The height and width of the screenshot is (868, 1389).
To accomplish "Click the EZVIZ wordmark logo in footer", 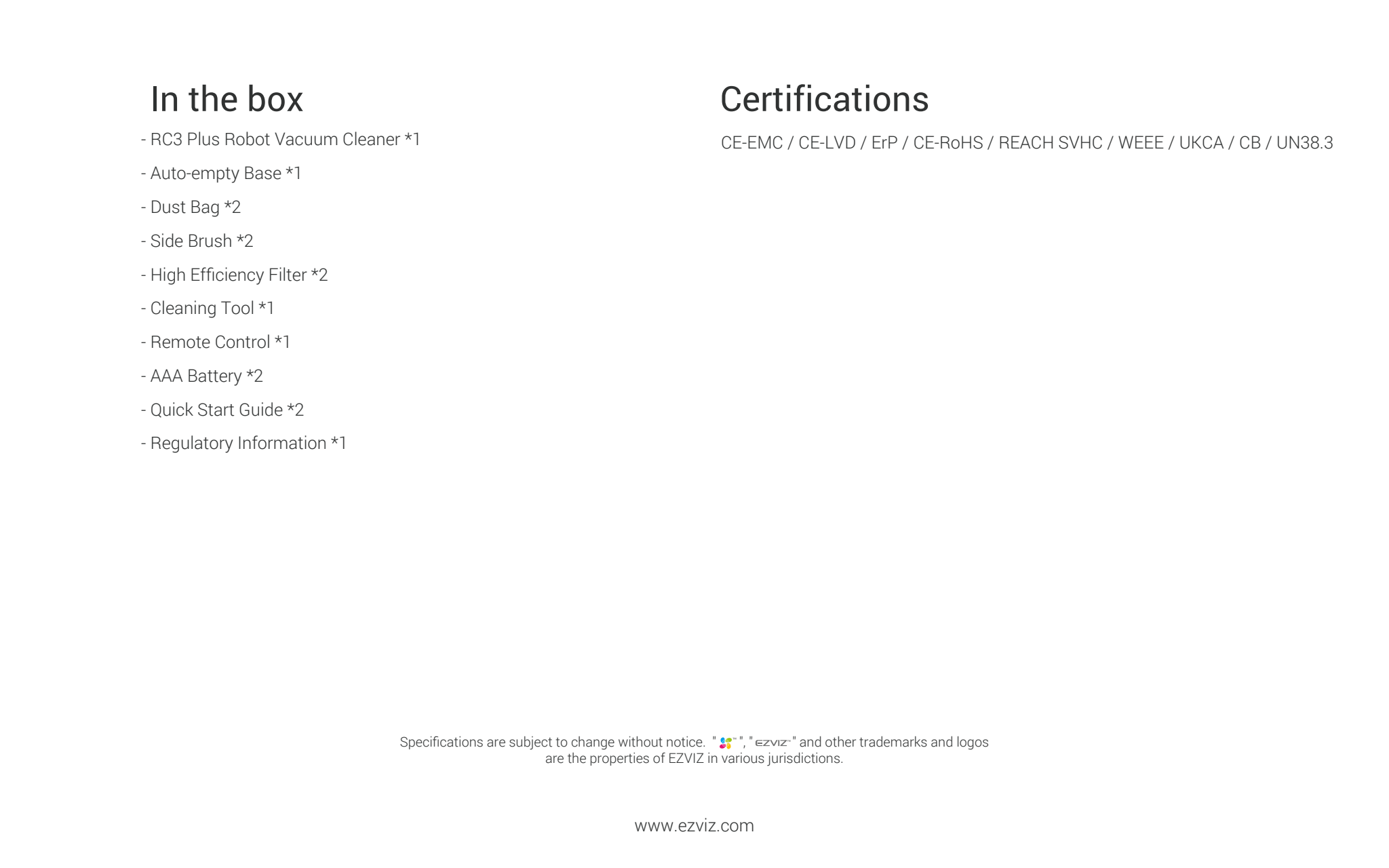I will pyautogui.click(x=772, y=743).
